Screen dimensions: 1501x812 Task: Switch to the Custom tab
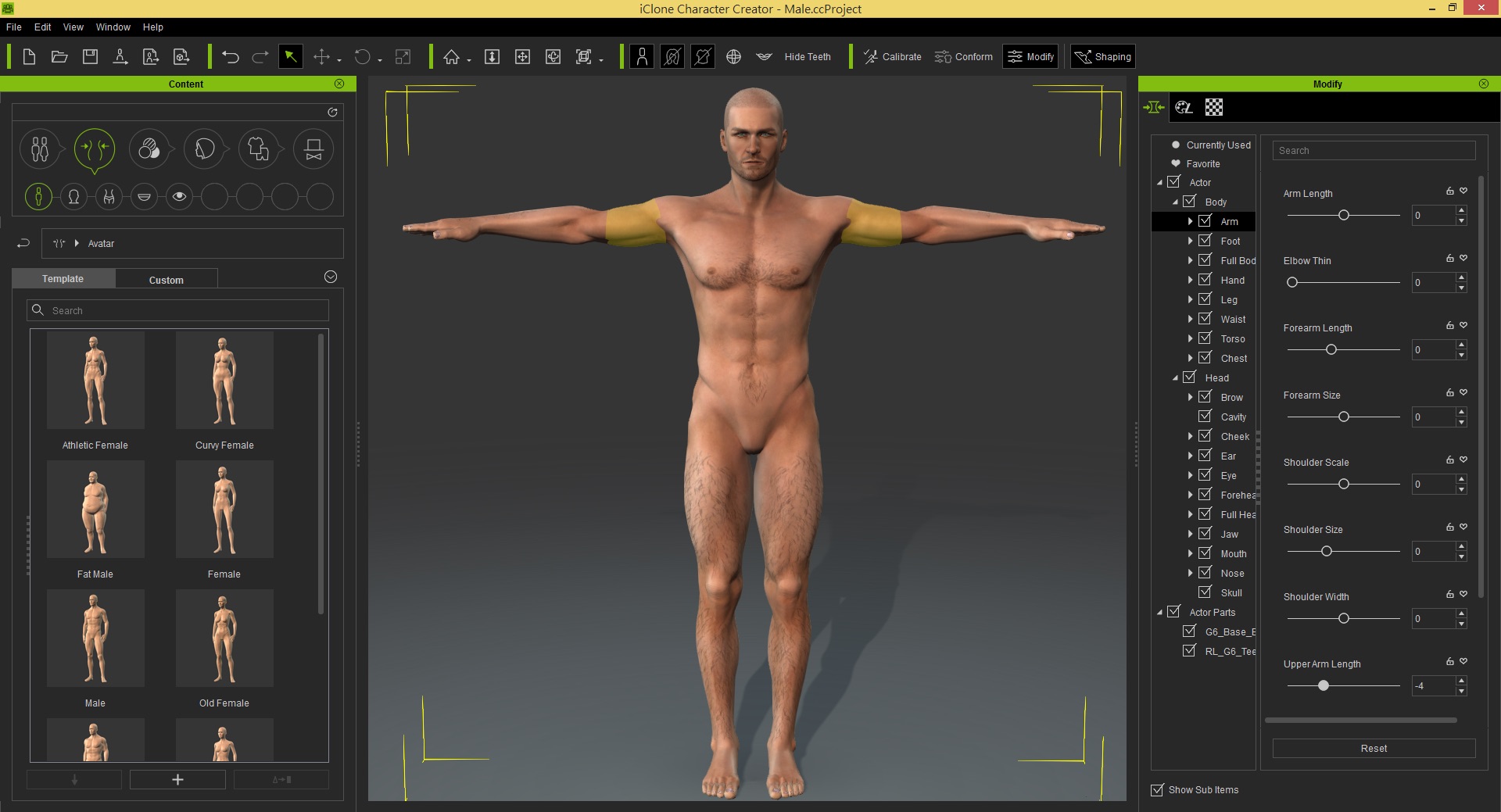[166, 280]
